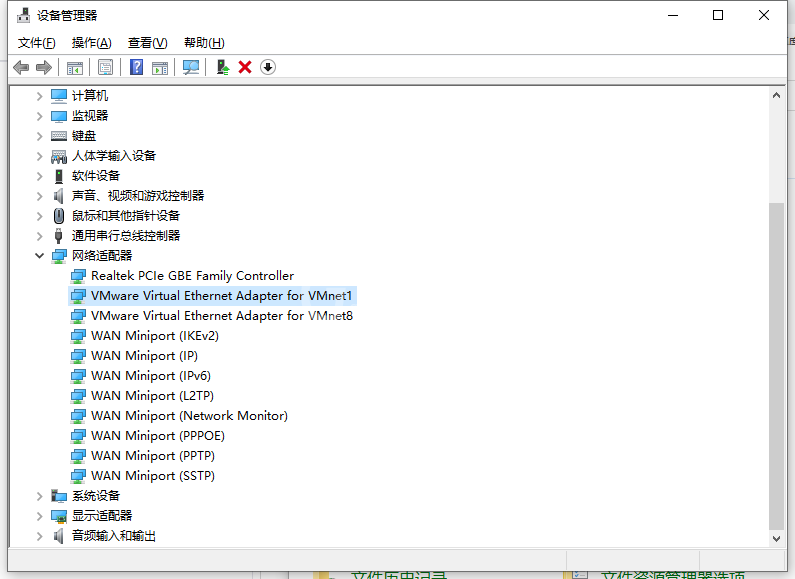Click the 键盘 keyboard category icon
795x579 pixels.
coord(59,136)
